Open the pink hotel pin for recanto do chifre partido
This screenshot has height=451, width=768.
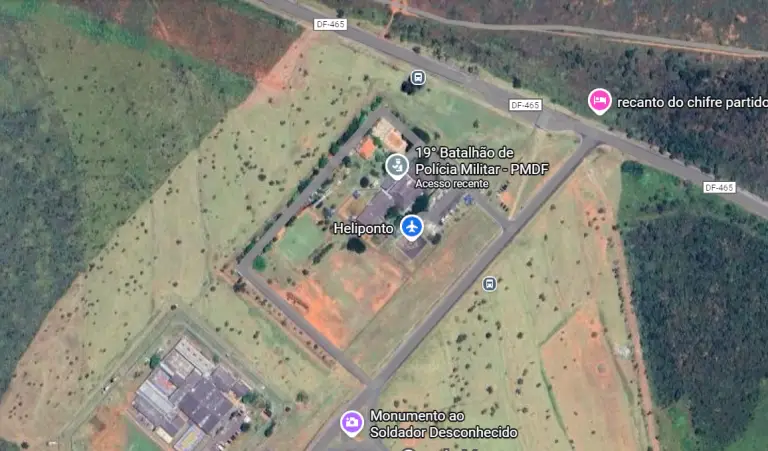[x=600, y=101]
